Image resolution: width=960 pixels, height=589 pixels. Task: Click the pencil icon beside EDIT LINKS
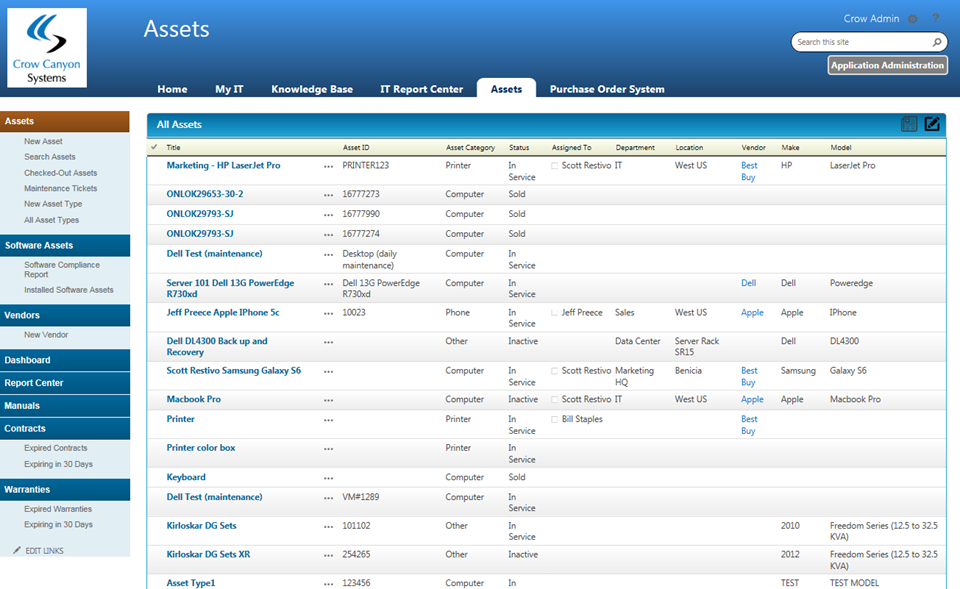point(17,550)
